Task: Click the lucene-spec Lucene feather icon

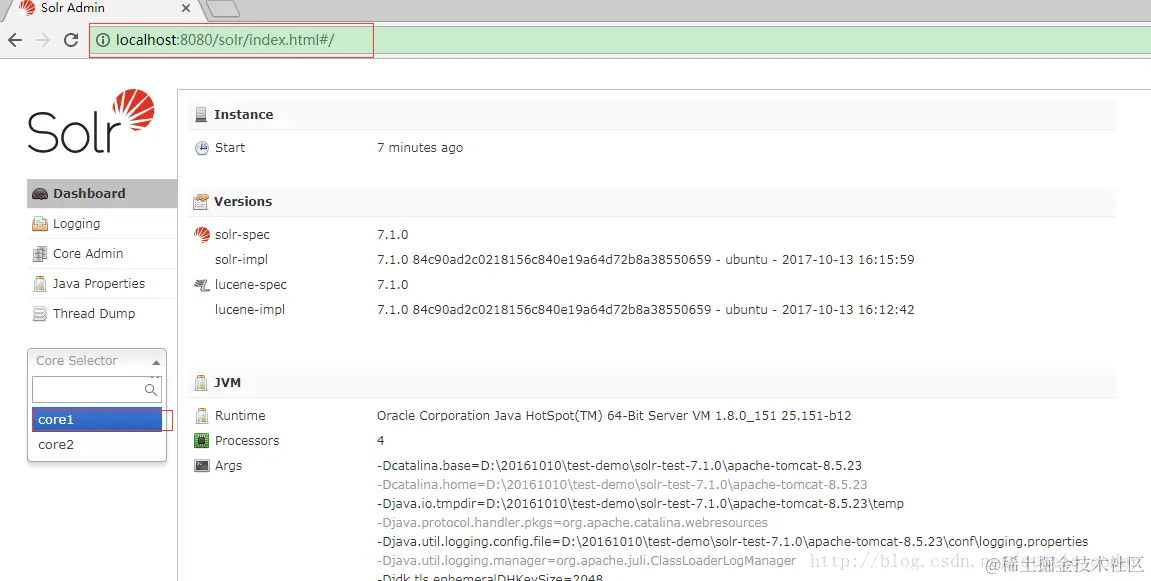Action: (201, 284)
